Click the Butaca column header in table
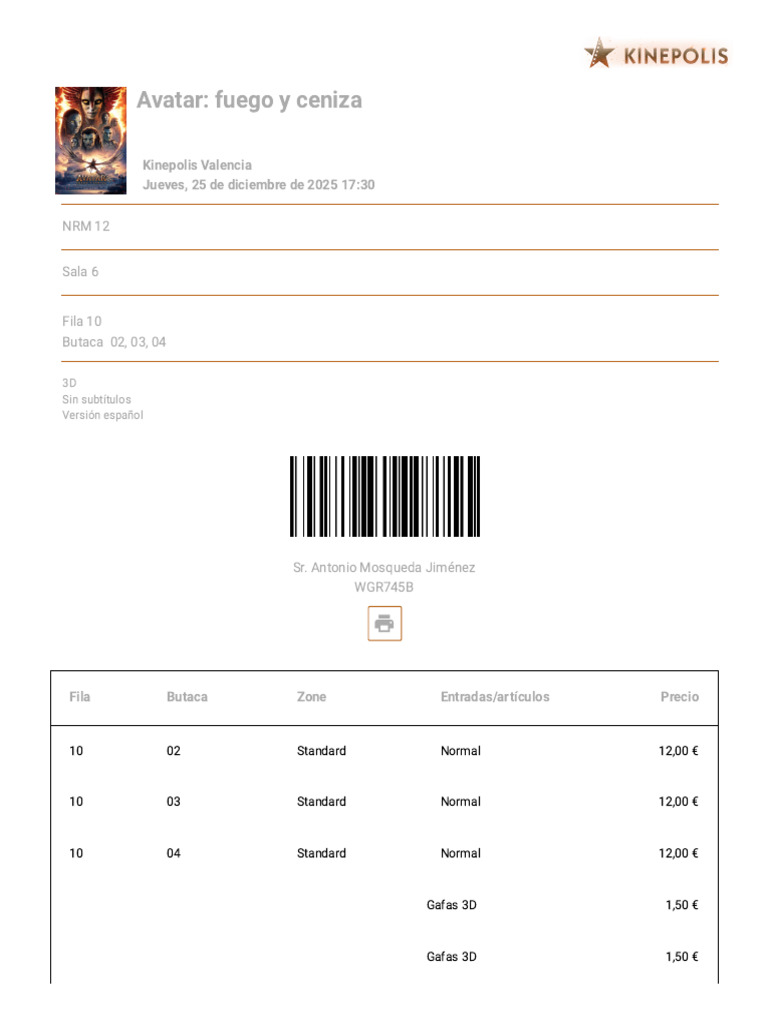Image resolution: width=768 pixels, height=1024 pixels. [187, 697]
